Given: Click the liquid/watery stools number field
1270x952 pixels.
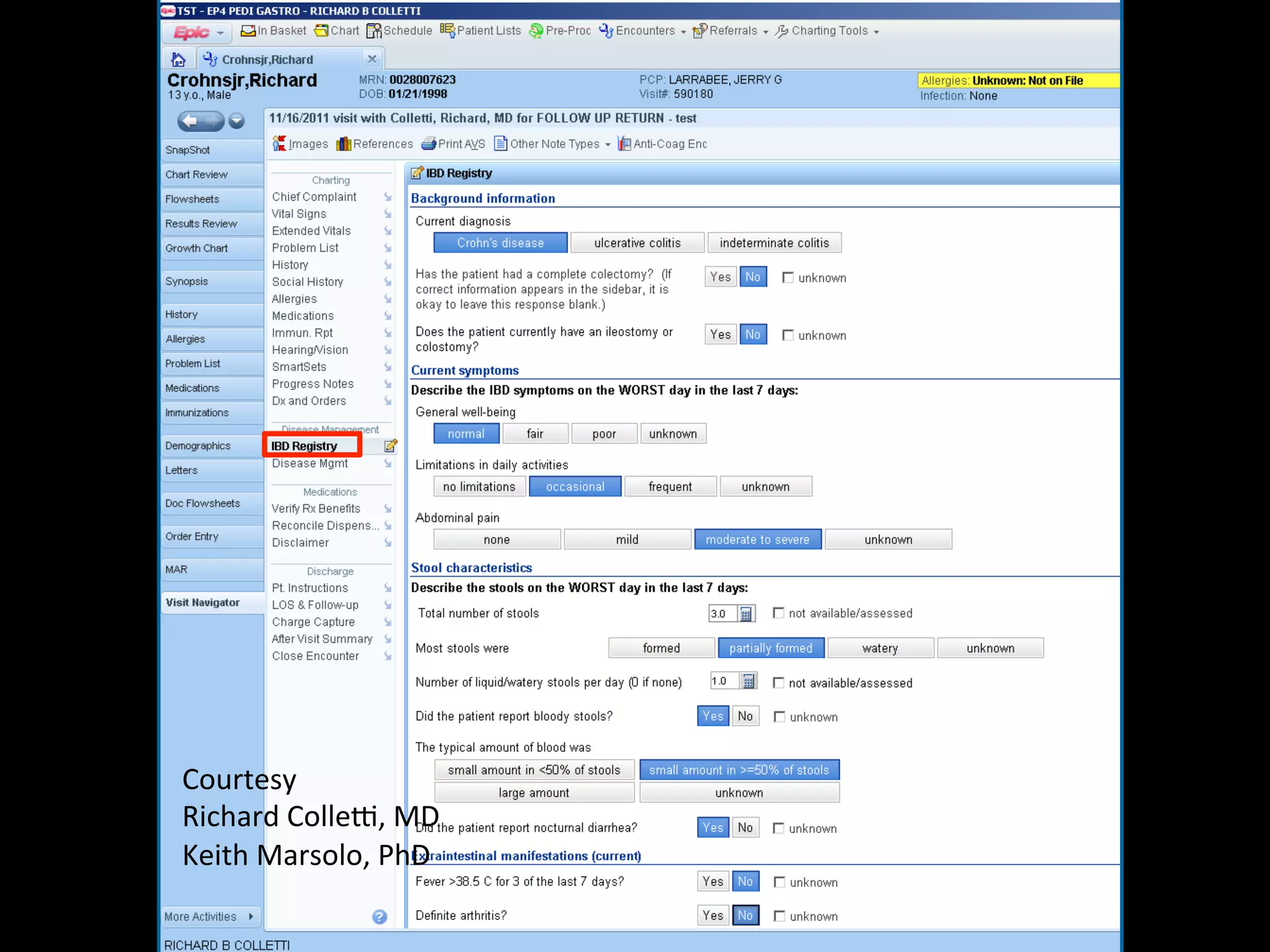Looking at the screenshot, I should coord(724,681).
